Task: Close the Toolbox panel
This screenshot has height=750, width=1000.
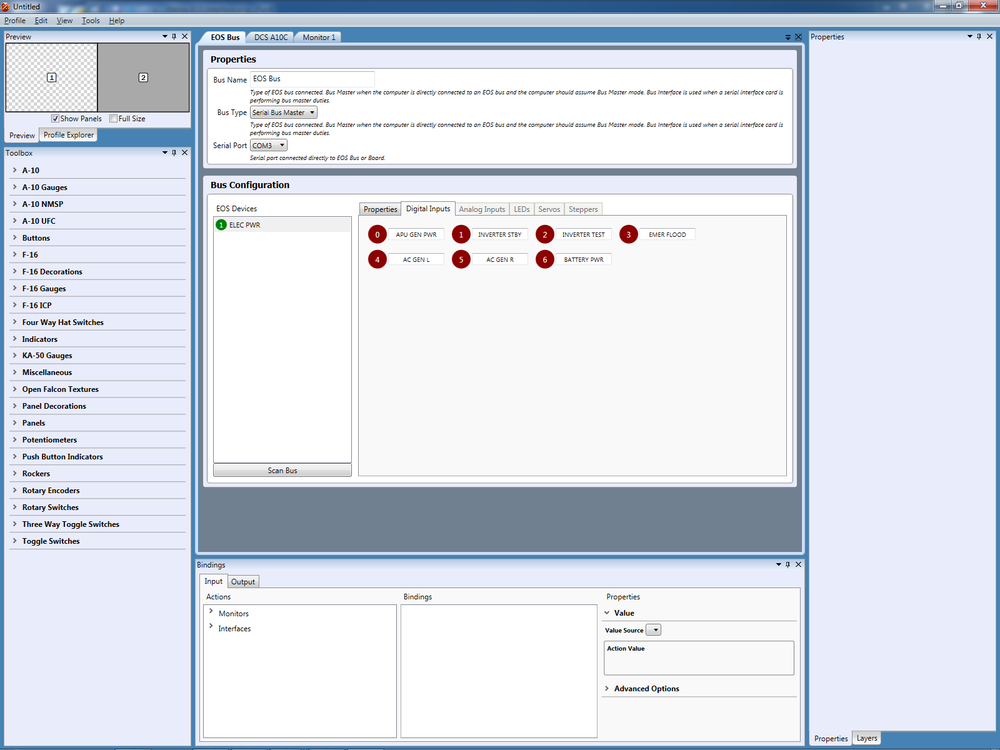Action: [x=185, y=152]
